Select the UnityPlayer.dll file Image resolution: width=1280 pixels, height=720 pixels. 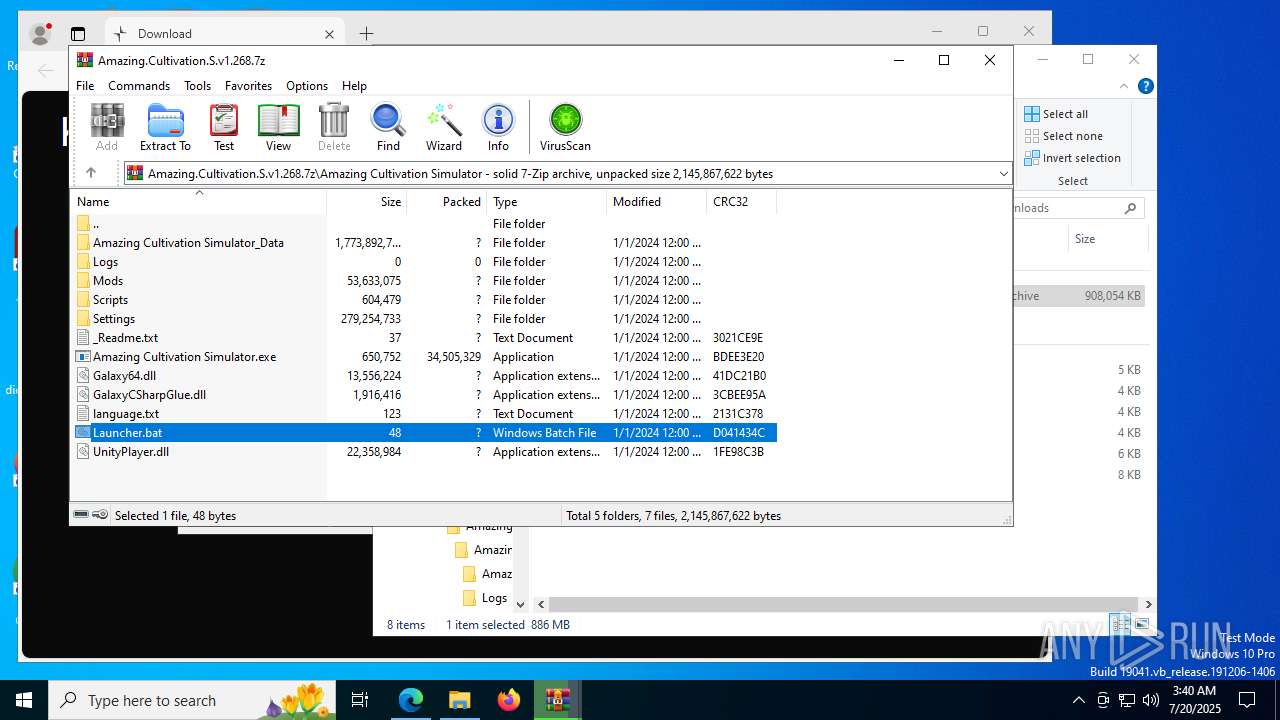pyautogui.click(x=425, y=452)
